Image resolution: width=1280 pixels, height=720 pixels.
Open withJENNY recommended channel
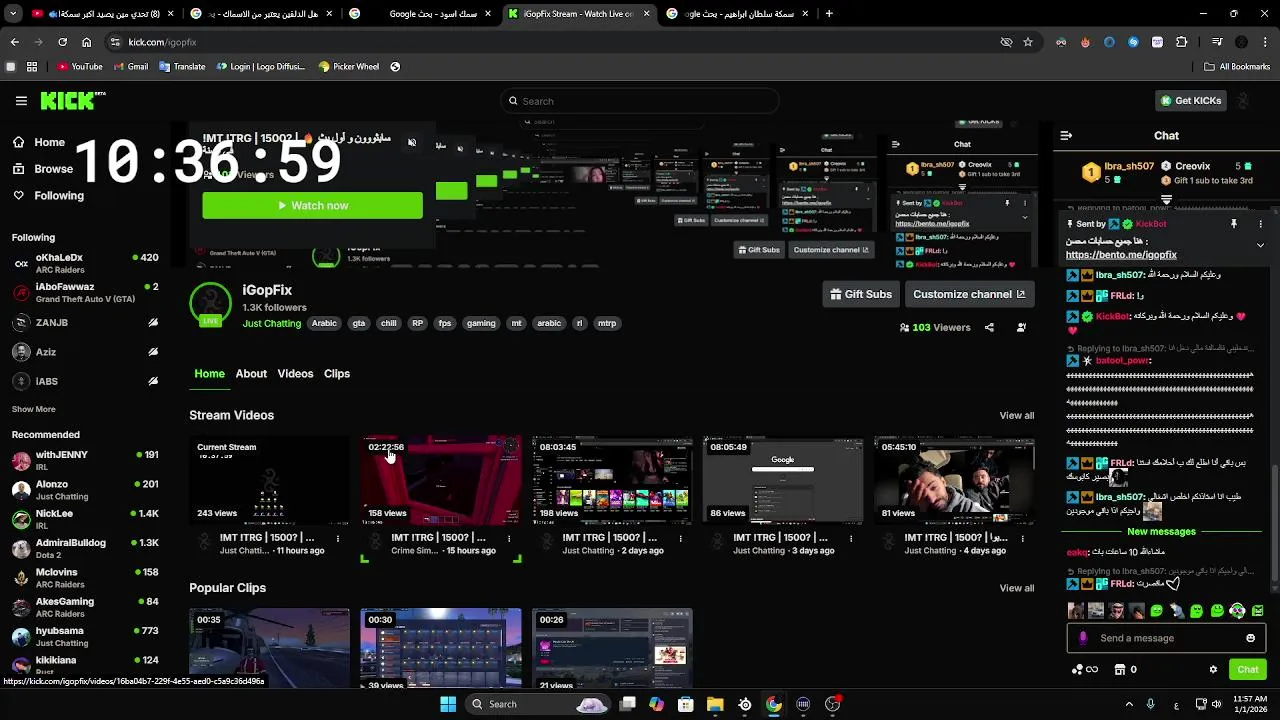pos(84,460)
